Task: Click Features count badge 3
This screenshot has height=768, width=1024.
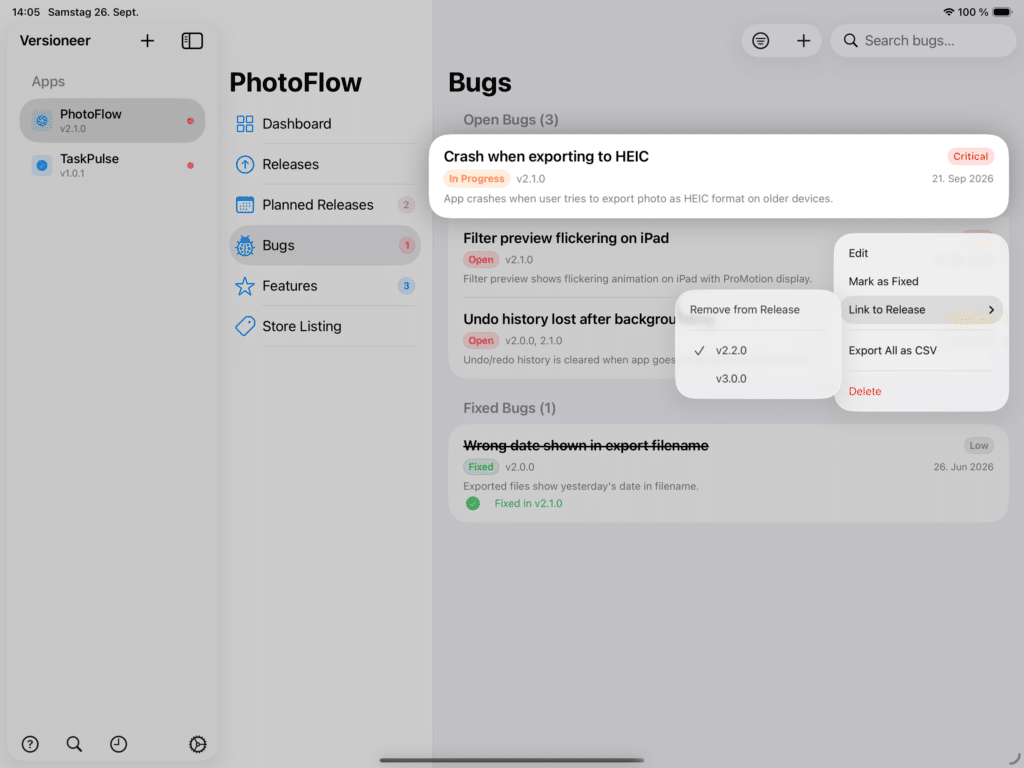Action: (406, 286)
